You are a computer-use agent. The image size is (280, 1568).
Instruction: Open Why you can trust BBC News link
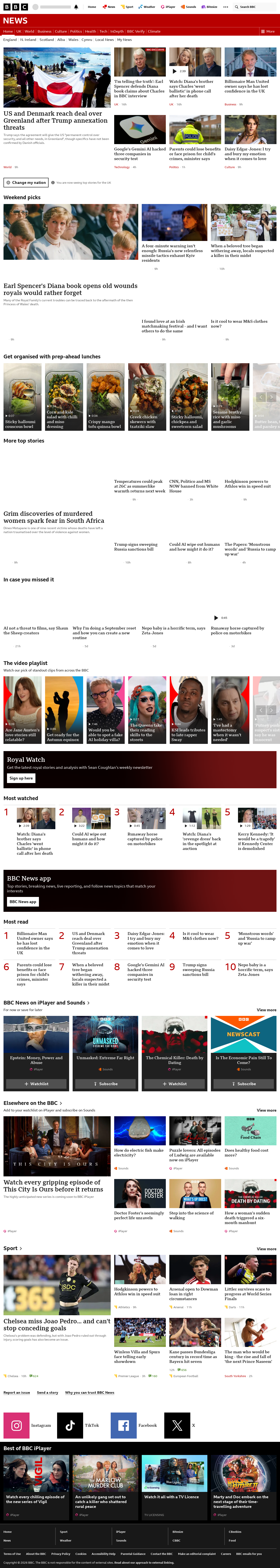89,1393
